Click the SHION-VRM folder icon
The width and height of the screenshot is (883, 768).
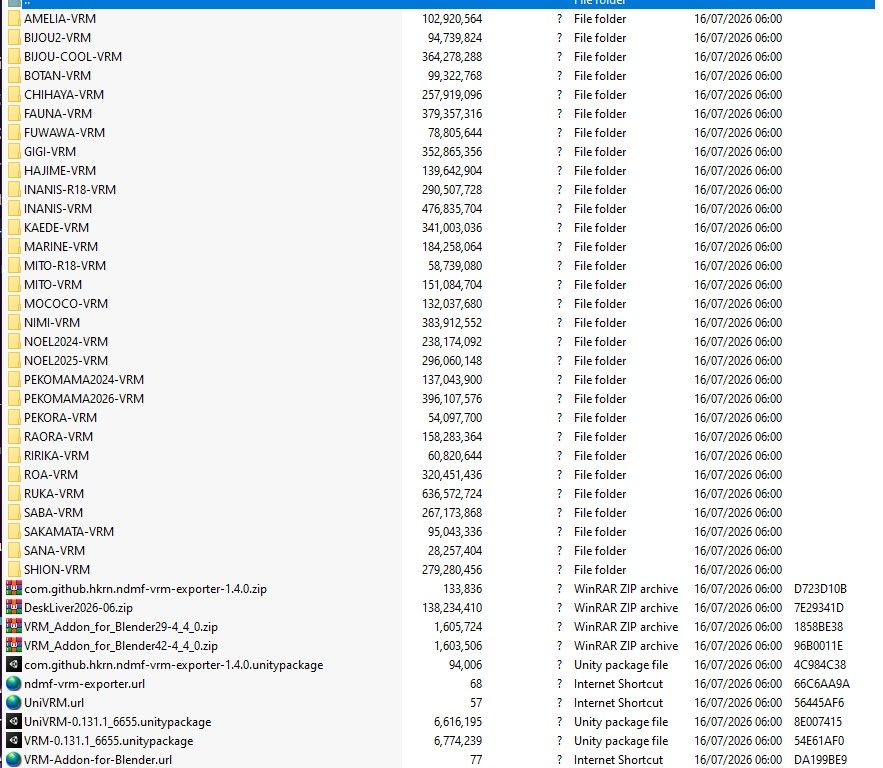14,570
